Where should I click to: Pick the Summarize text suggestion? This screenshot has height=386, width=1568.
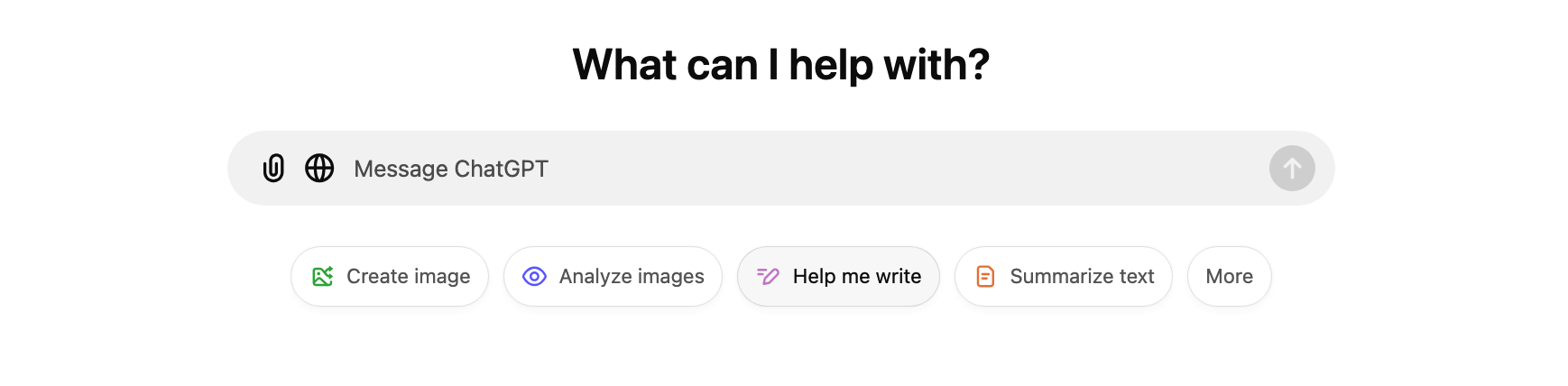[1063, 277]
